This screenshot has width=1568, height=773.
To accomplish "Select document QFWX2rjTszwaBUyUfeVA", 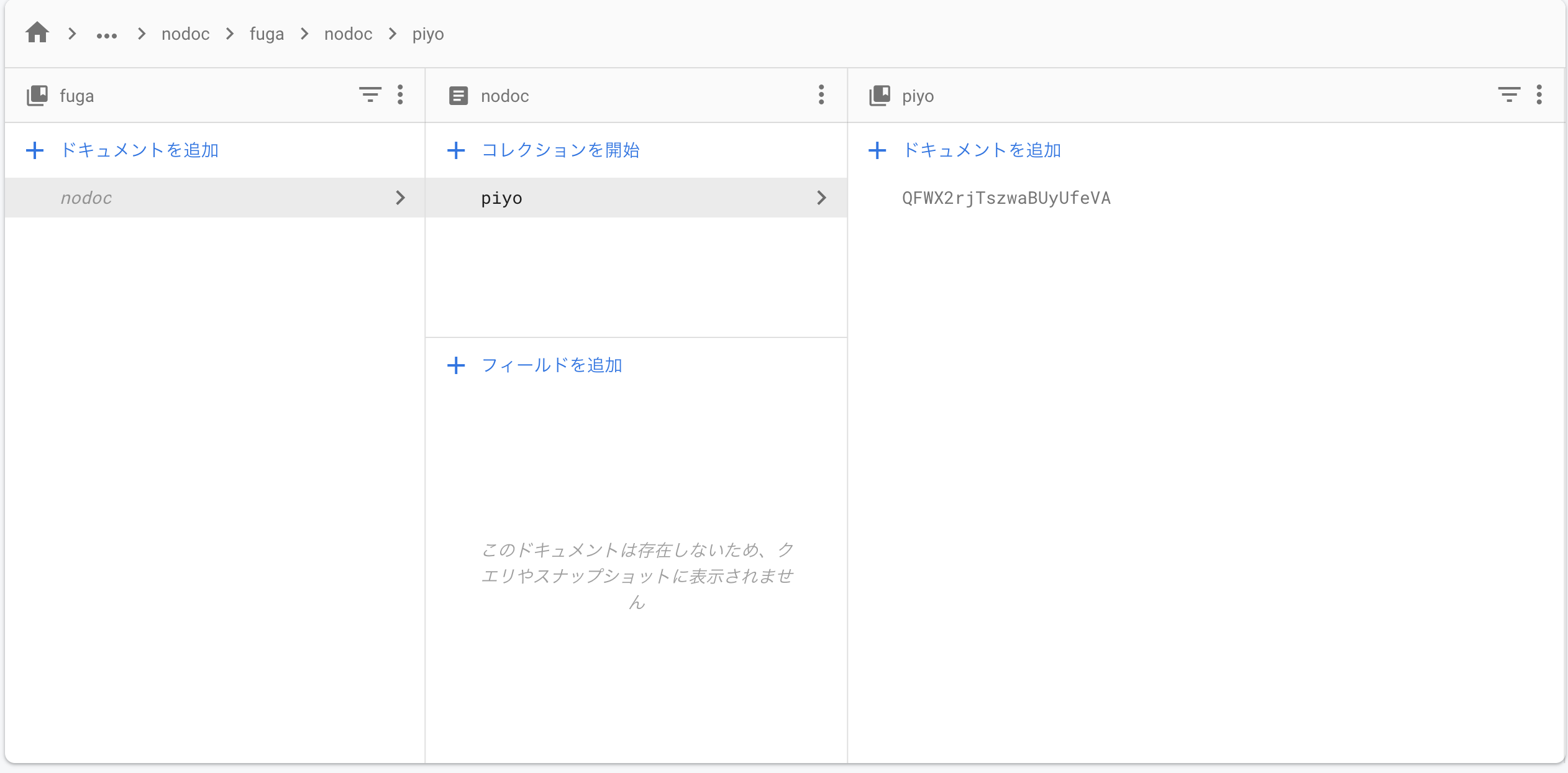I will [1006, 198].
